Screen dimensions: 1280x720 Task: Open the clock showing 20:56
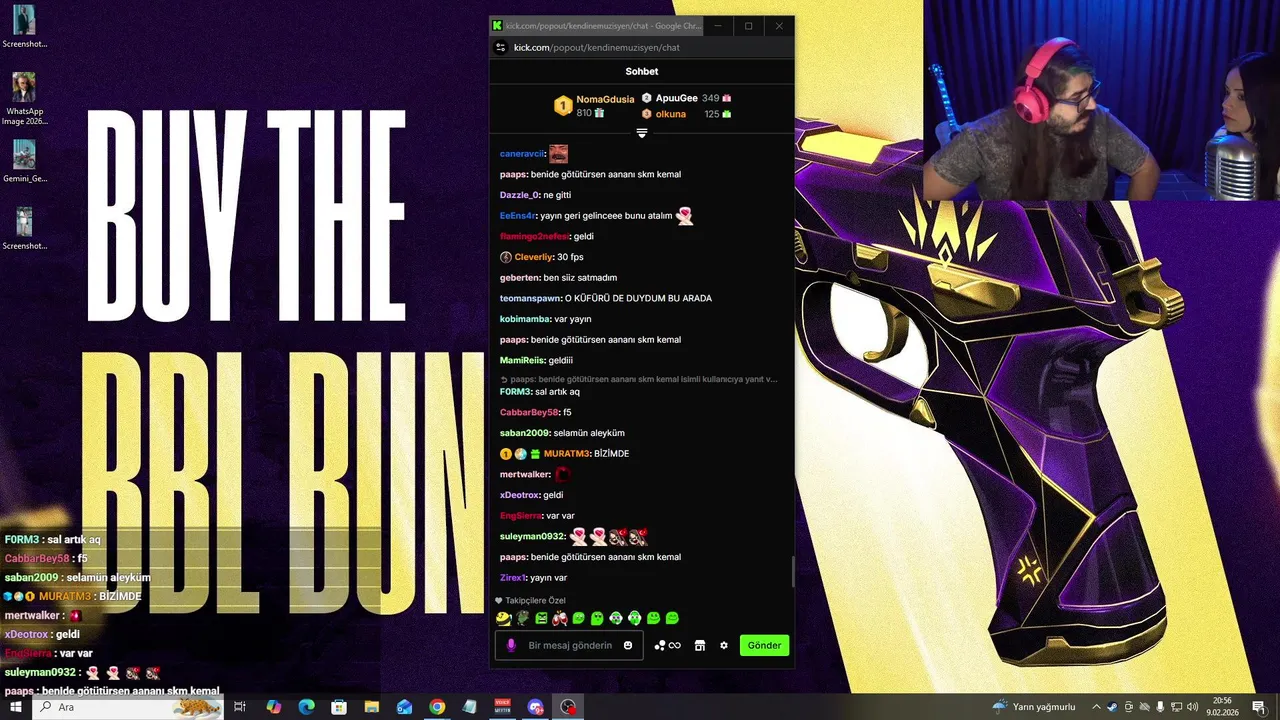point(1222,707)
